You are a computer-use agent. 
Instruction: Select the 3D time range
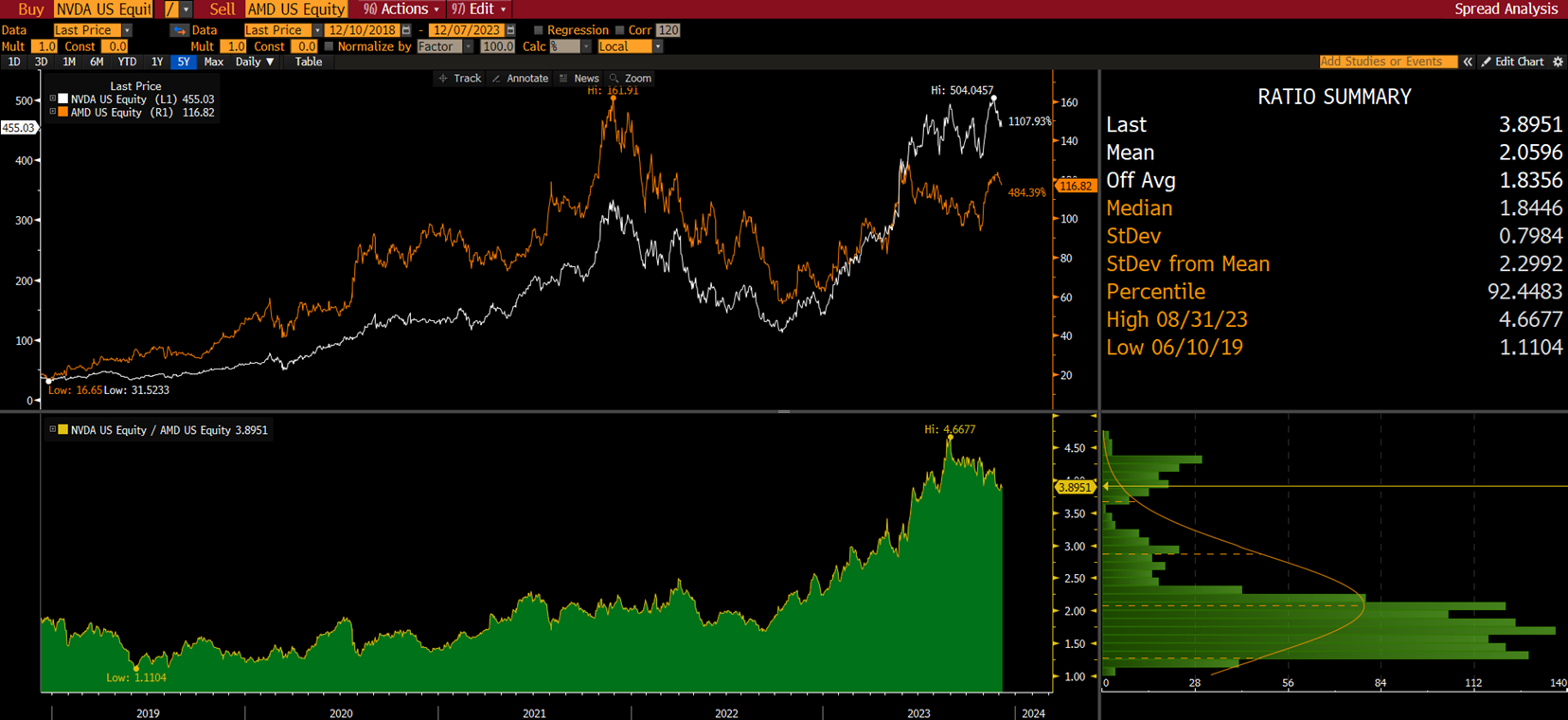(41, 62)
